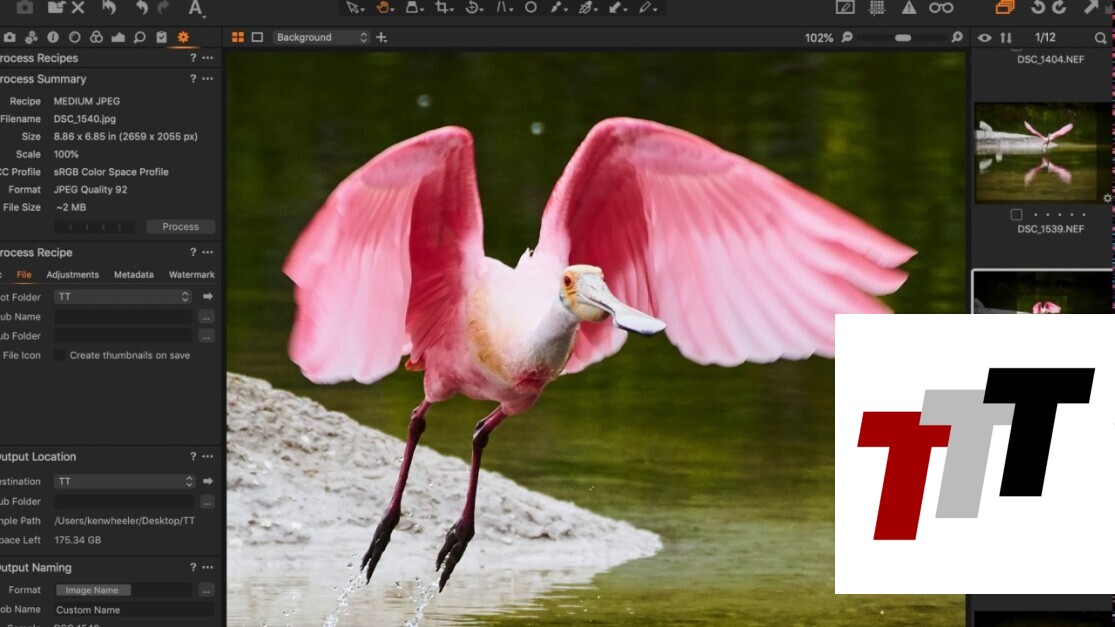Click the Rotate/Straighten tool icon
This screenshot has width=1115, height=627.
[472, 8]
